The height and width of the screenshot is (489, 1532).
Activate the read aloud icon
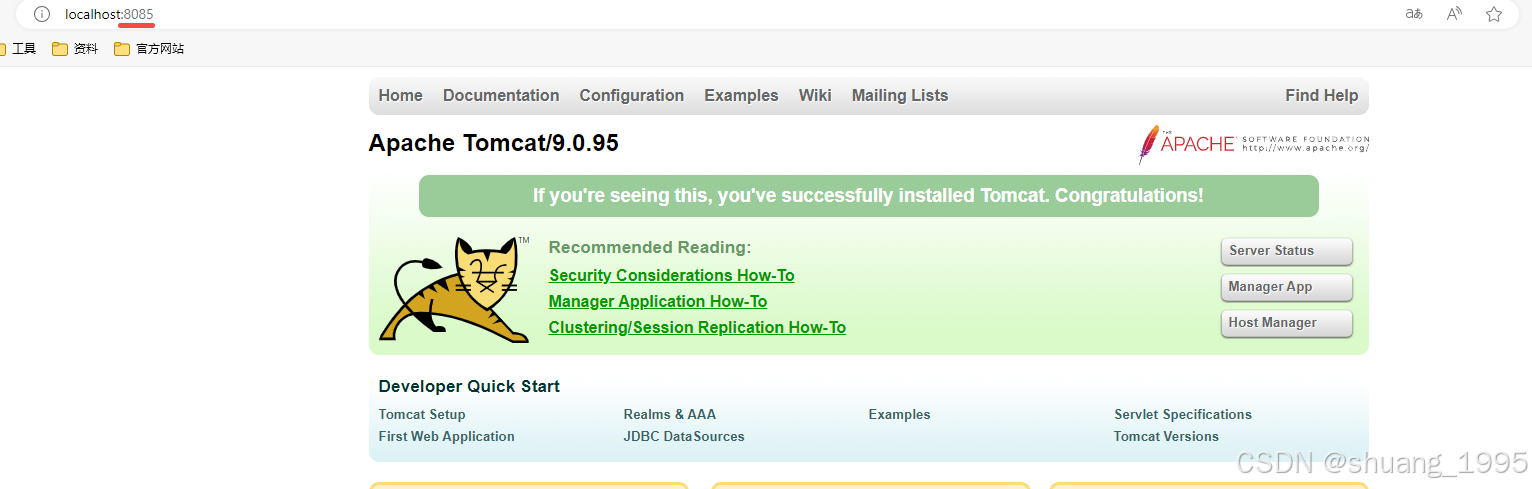1454,14
